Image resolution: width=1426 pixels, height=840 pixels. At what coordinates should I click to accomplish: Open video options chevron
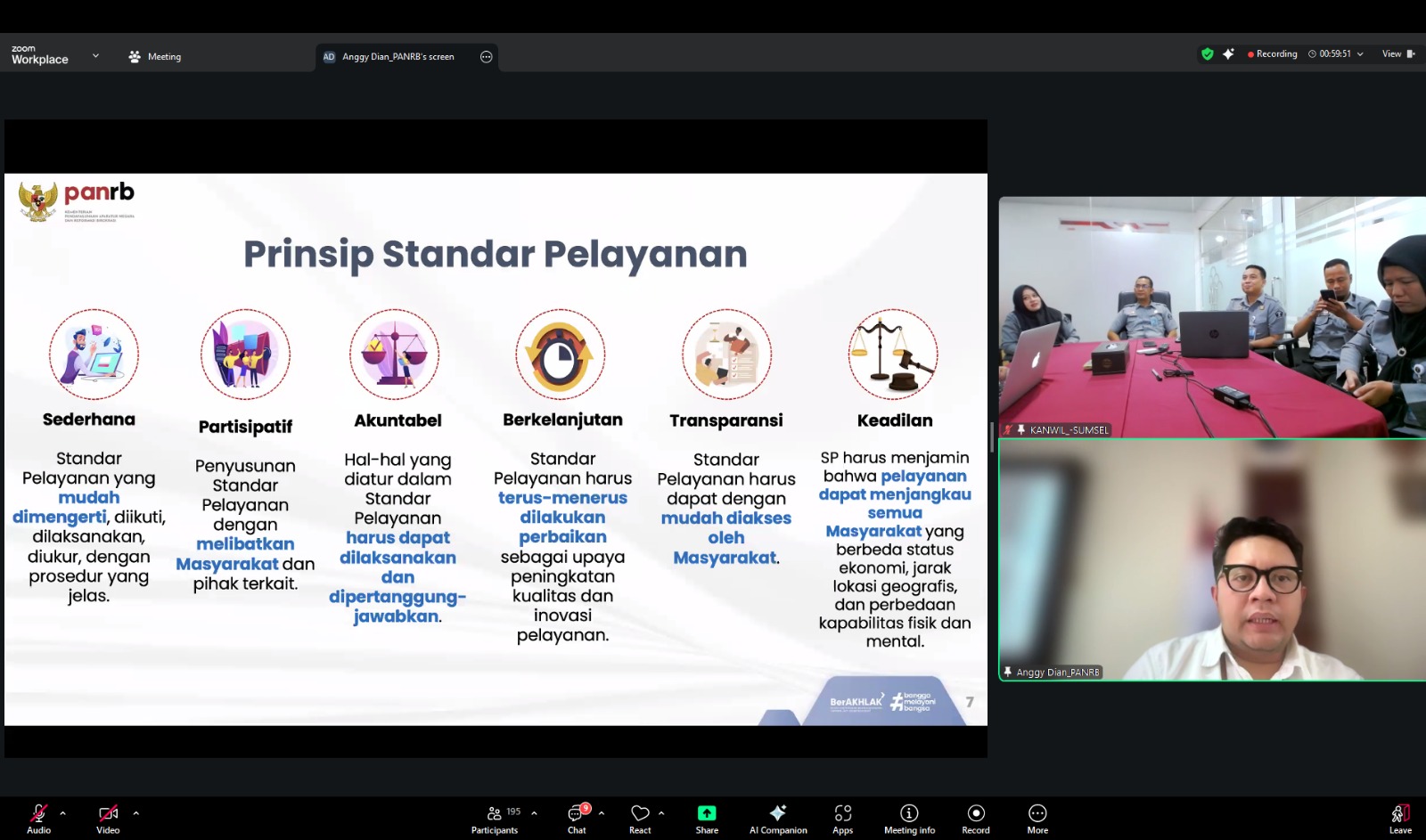click(135, 813)
